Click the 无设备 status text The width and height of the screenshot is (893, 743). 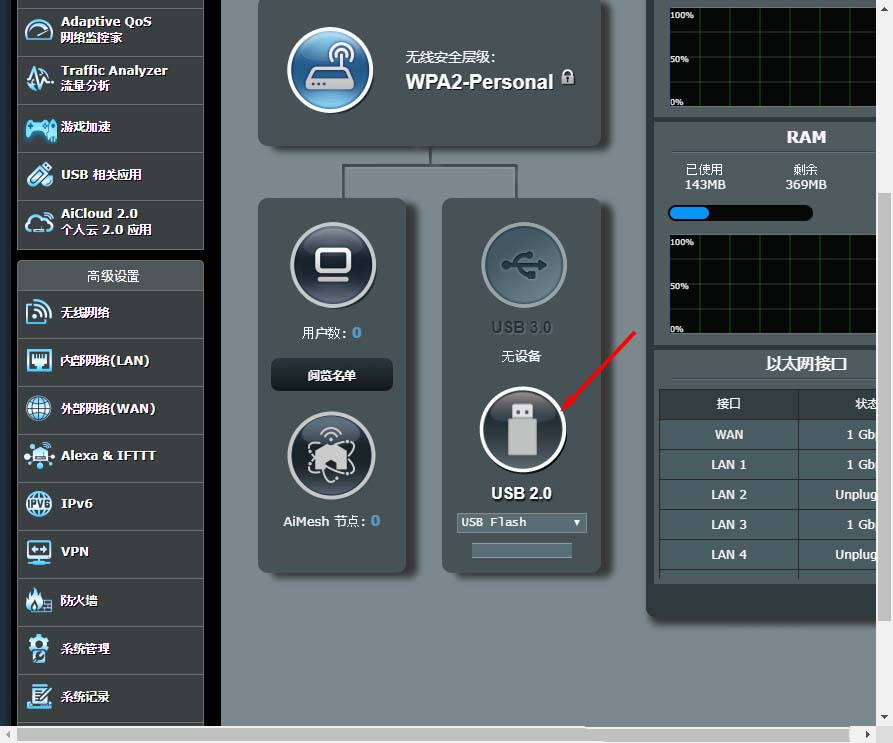coord(521,356)
